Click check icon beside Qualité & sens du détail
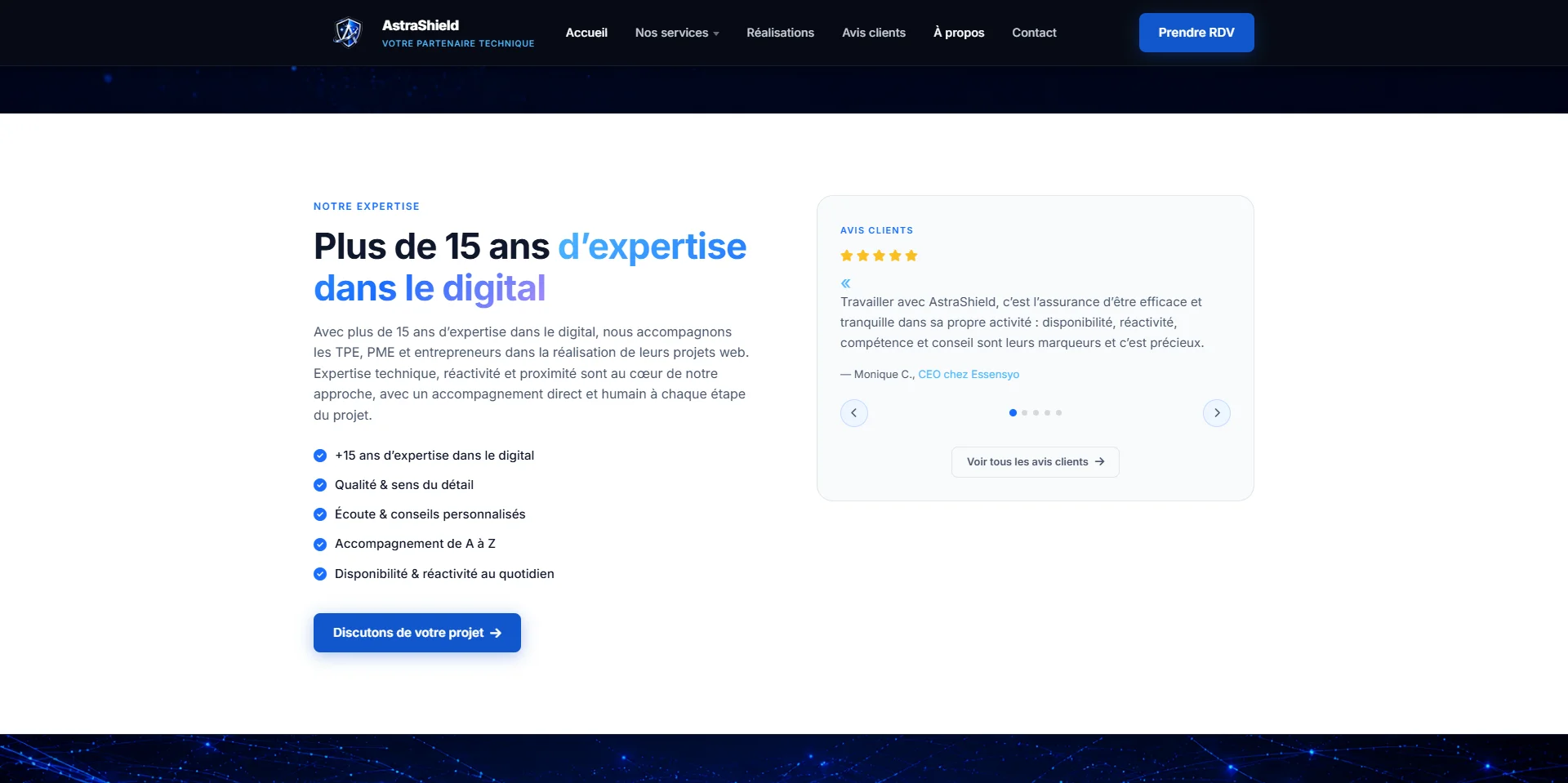 [x=320, y=485]
